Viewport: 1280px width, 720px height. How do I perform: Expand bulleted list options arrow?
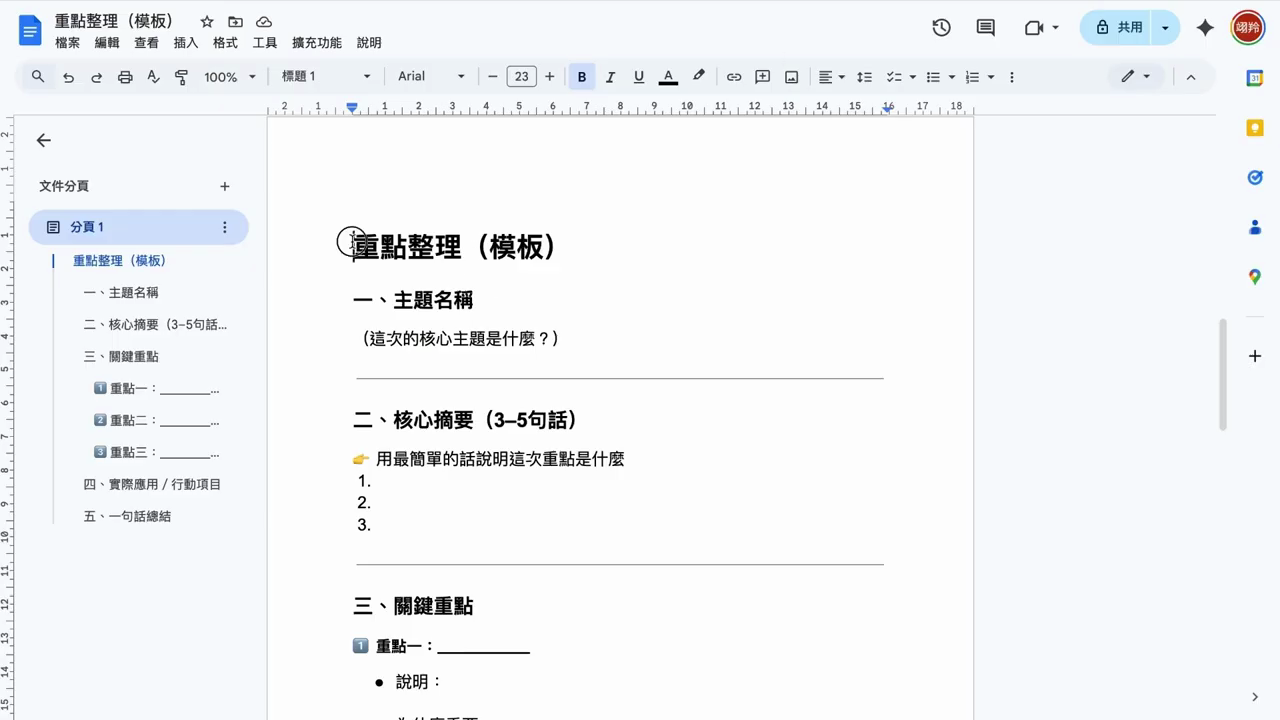[951, 77]
